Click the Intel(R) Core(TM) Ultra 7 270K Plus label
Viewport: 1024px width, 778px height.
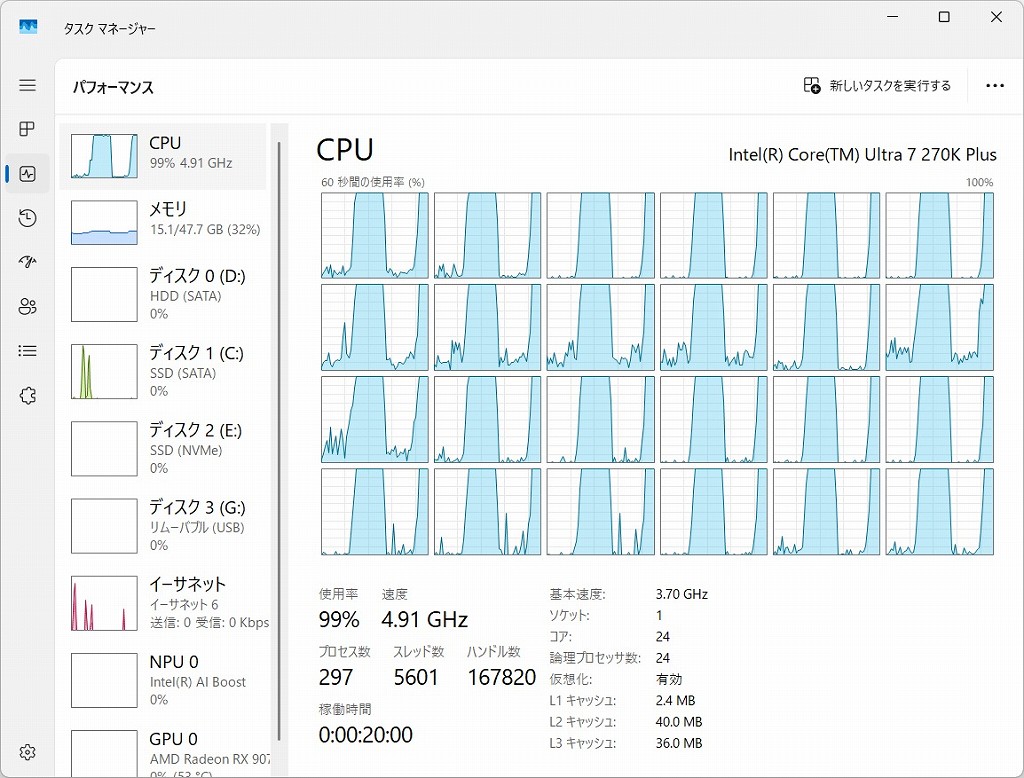[x=862, y=155]
